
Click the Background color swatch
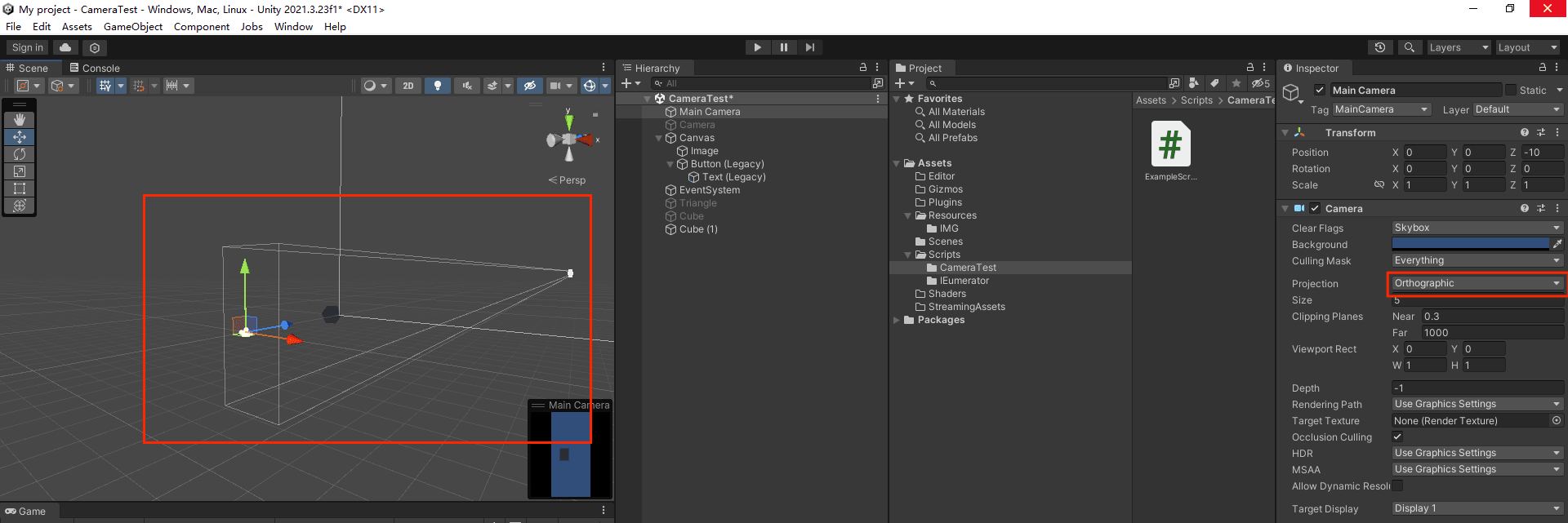point(1470,244)
